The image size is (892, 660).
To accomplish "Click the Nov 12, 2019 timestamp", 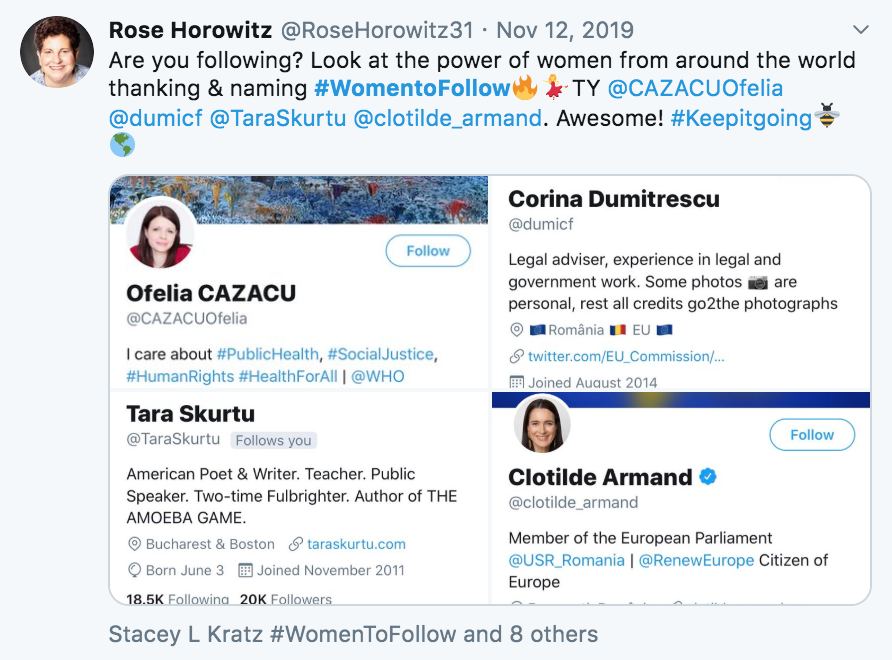I will coord(565,30).
